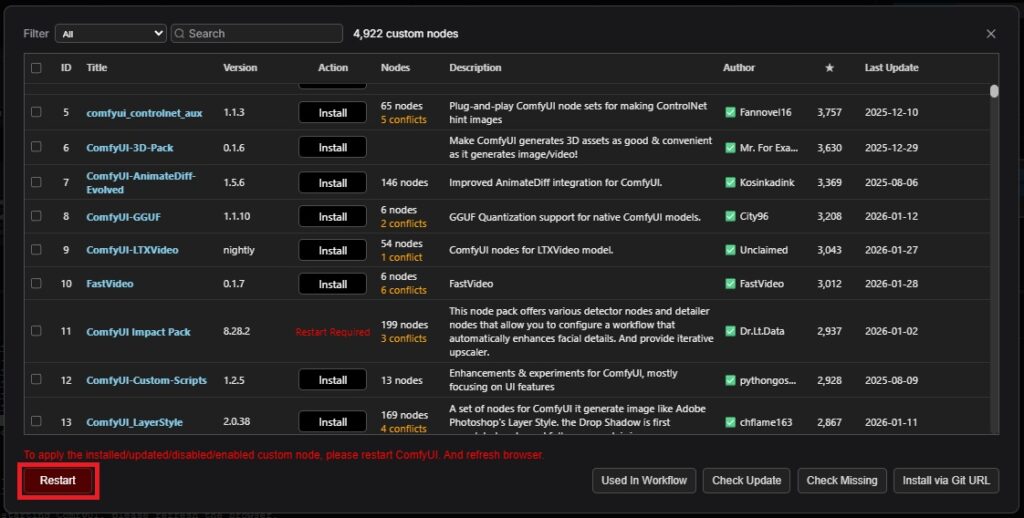Click Install via Git URL

tap(945, 480)
